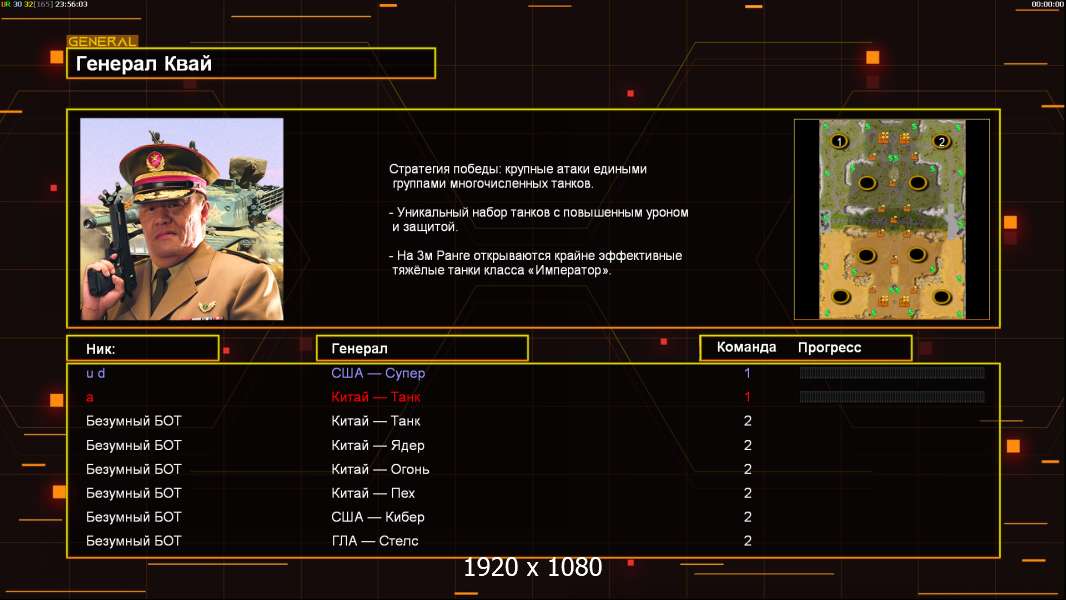Click team number 1 in the "u d" row
This screenshot has height=600, width=1066.
[747, 373]
